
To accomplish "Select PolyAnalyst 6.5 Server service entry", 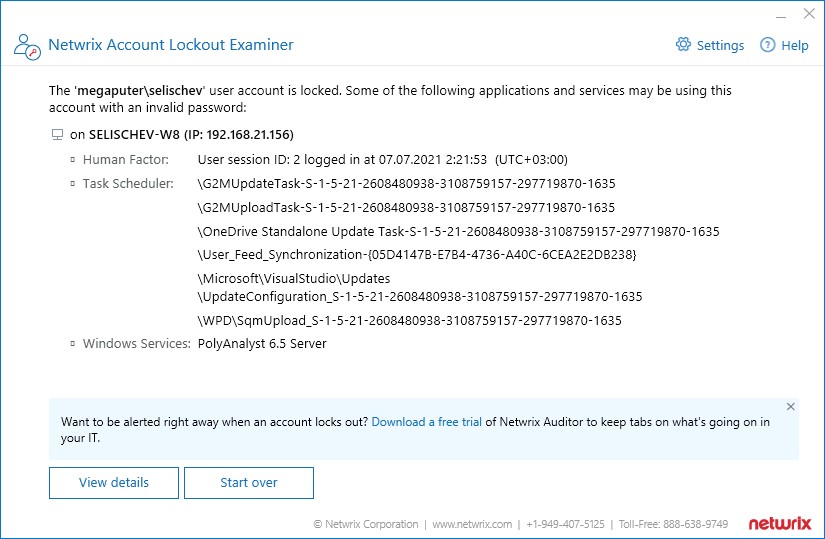I will (262, 344).
